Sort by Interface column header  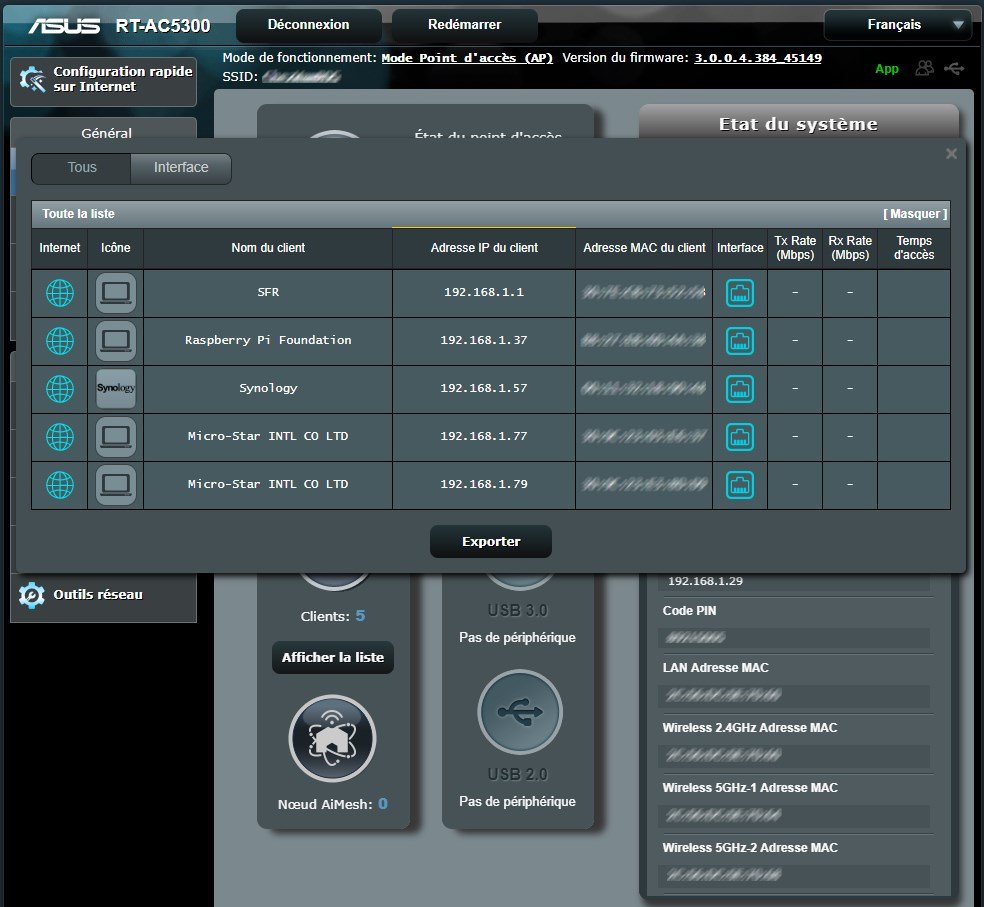[x=740, y=248]
